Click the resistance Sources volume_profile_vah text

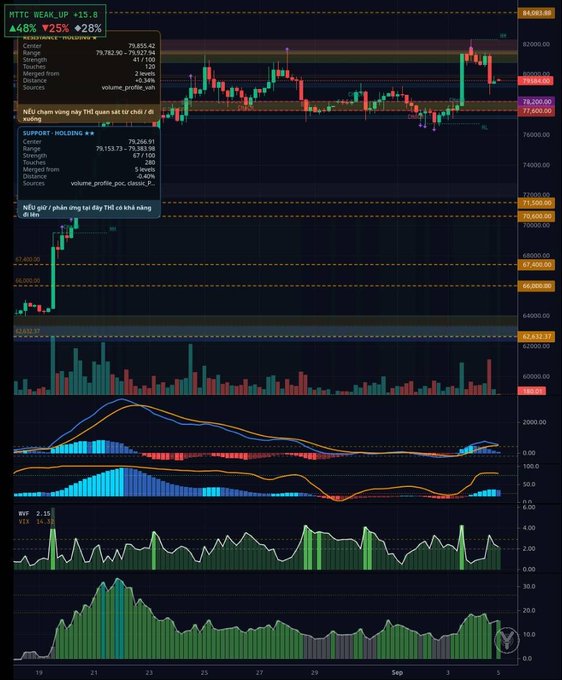[128, 88]
